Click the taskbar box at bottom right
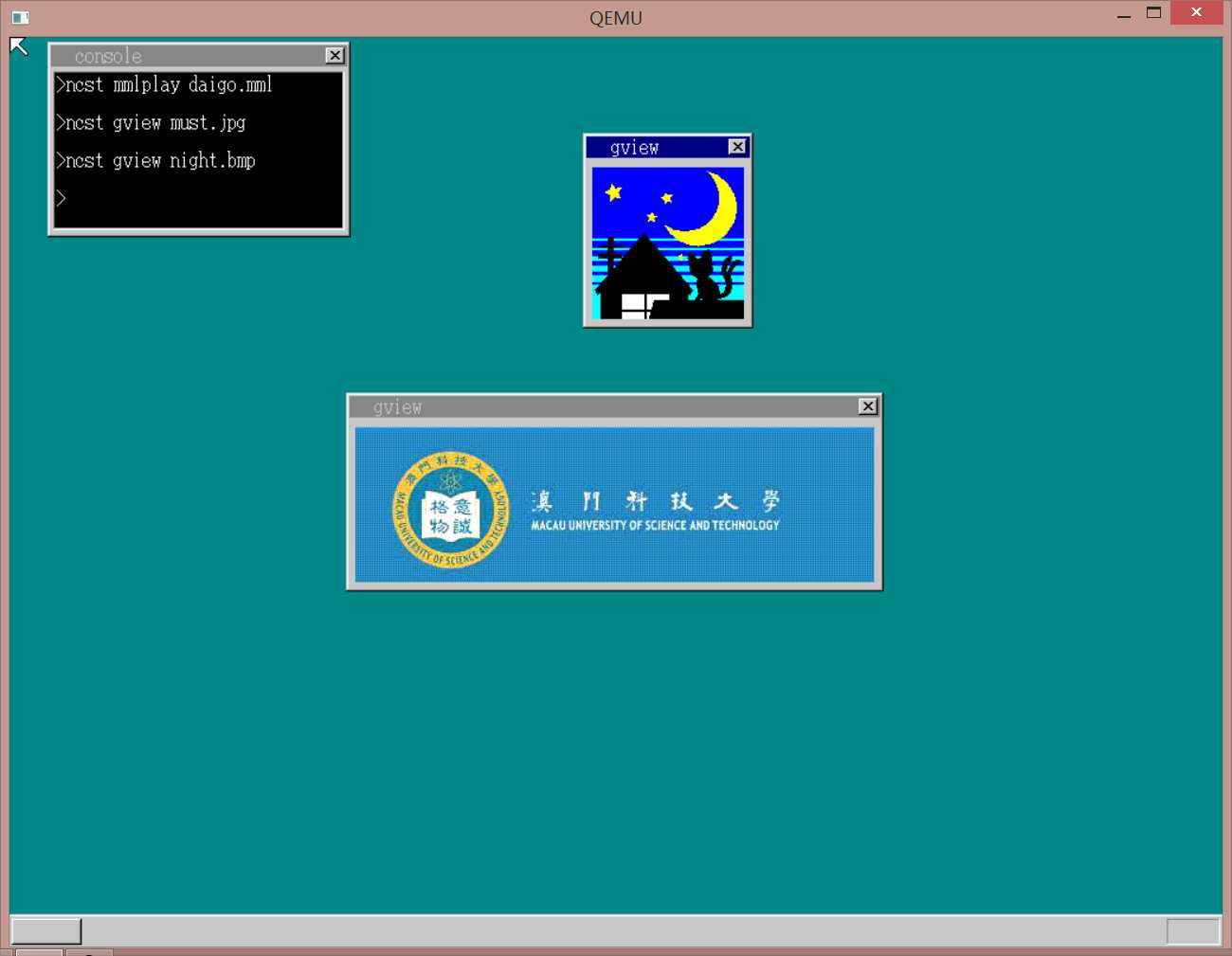Screen dimensions: 1232x956 click(x=1193, y=931)
